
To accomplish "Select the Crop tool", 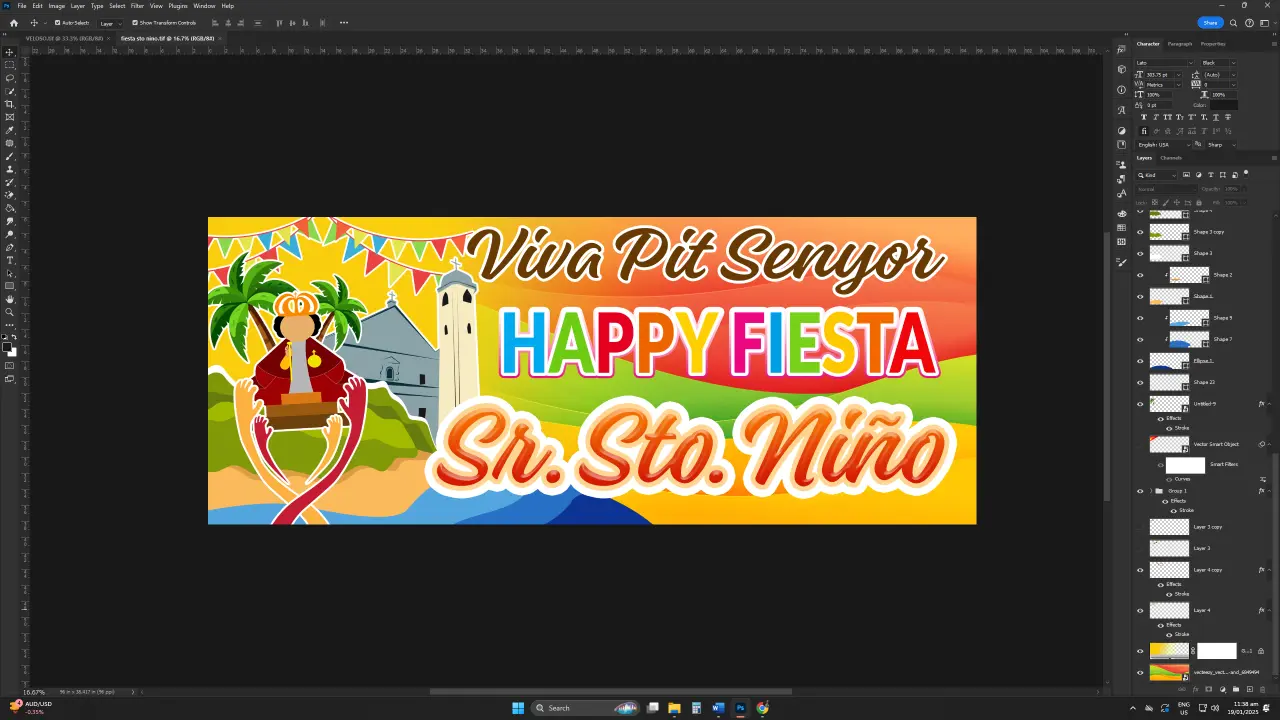I will (x=10, y=104).
